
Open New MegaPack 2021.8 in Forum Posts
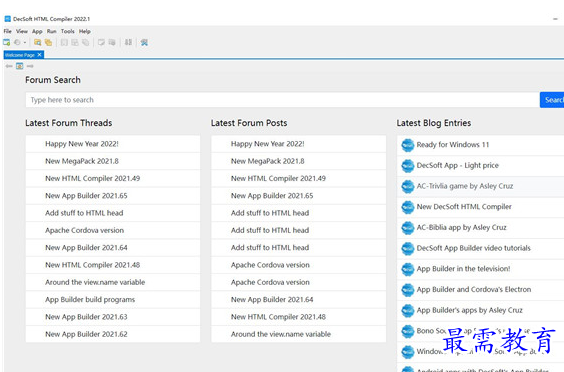pos(299,161)
